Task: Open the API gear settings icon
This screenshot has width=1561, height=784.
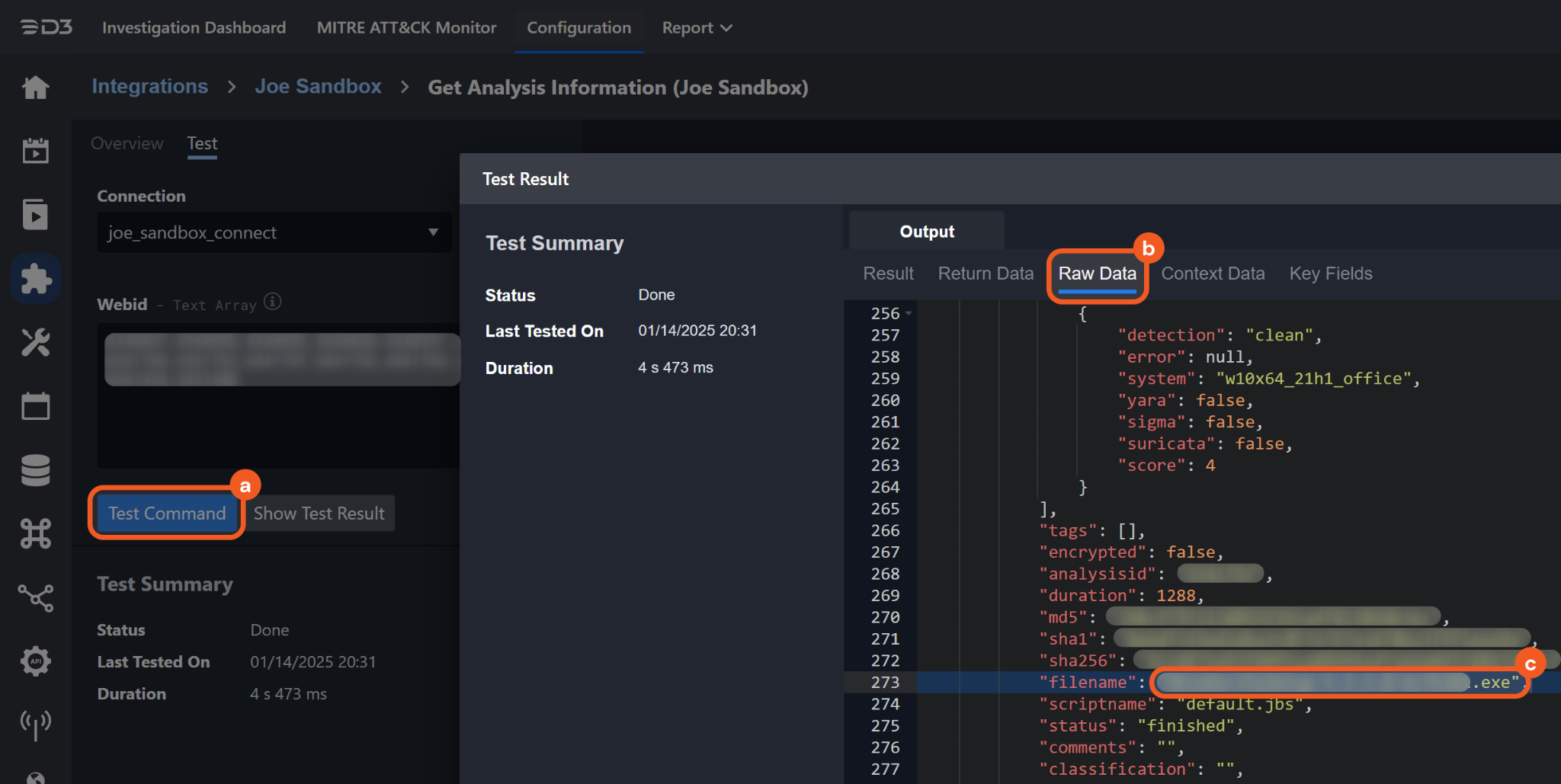Action: pyautogui.click(x=35, y=661)
